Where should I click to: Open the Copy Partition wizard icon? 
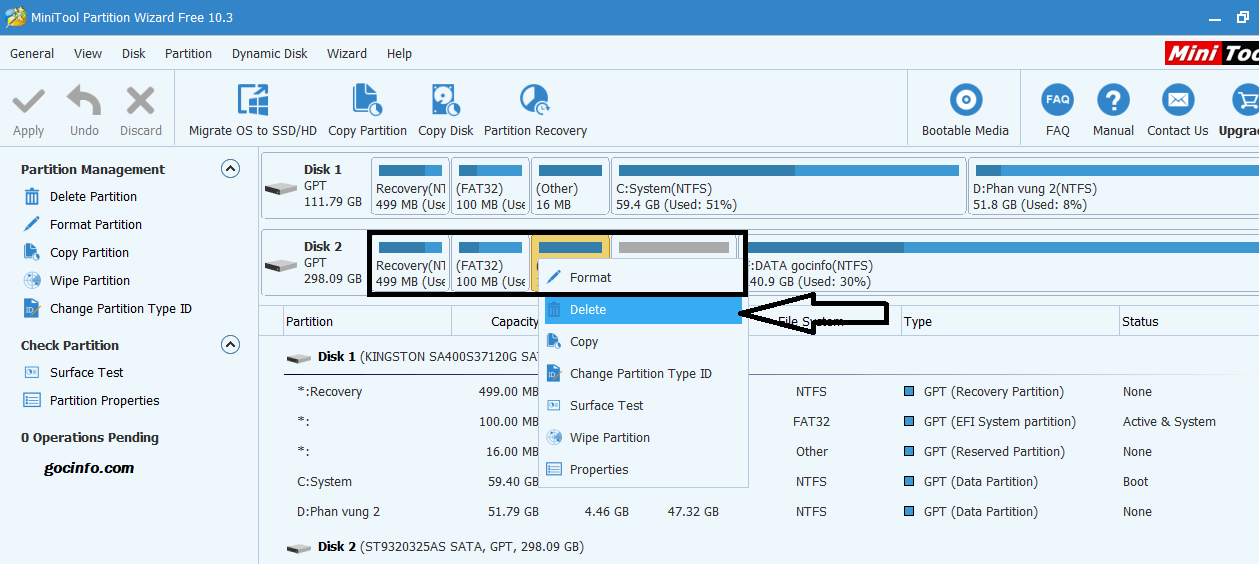coord(367,101)
